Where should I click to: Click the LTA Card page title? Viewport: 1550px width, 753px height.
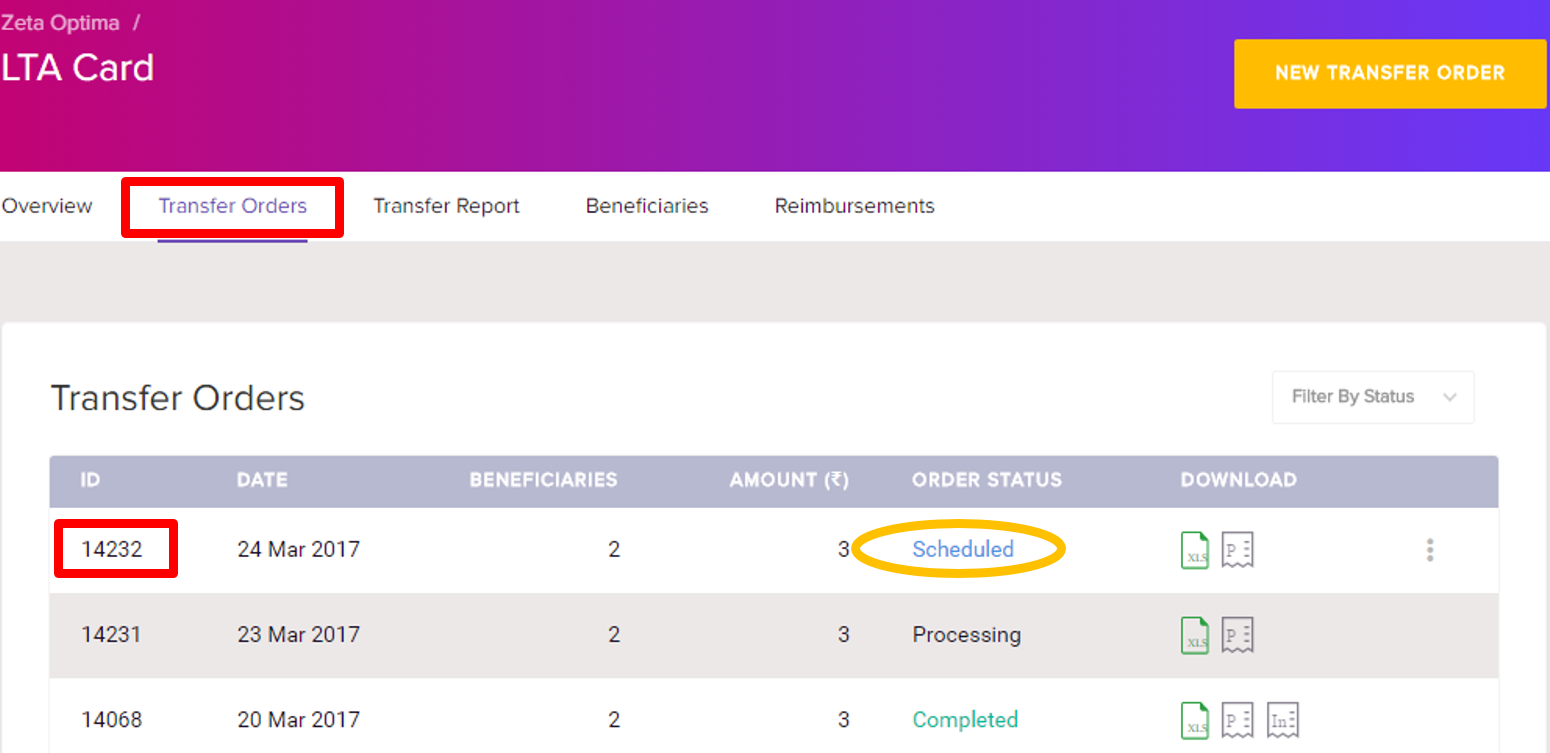tap(77, 68)
